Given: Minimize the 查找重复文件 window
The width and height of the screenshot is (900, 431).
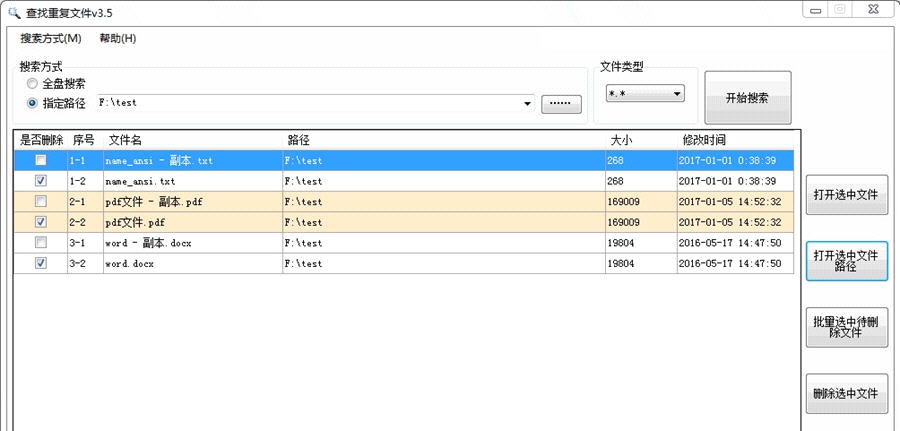Looking at the screenshot, I should (x=815, y=10).
